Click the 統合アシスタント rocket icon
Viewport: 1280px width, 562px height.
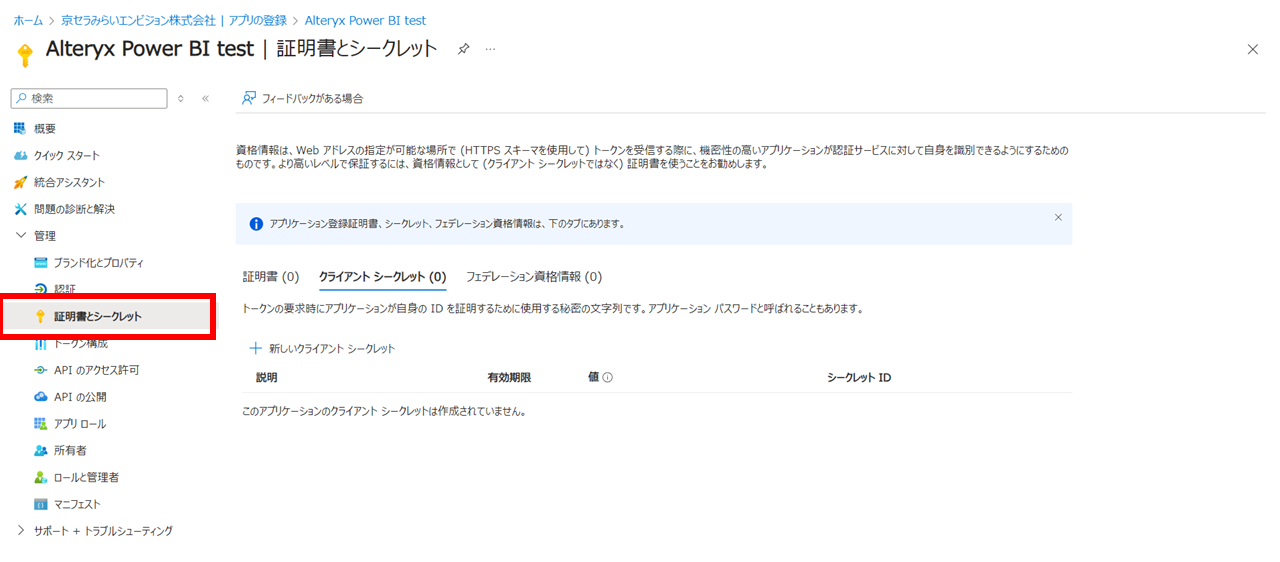pyautogui.click(x=20, y=182)
